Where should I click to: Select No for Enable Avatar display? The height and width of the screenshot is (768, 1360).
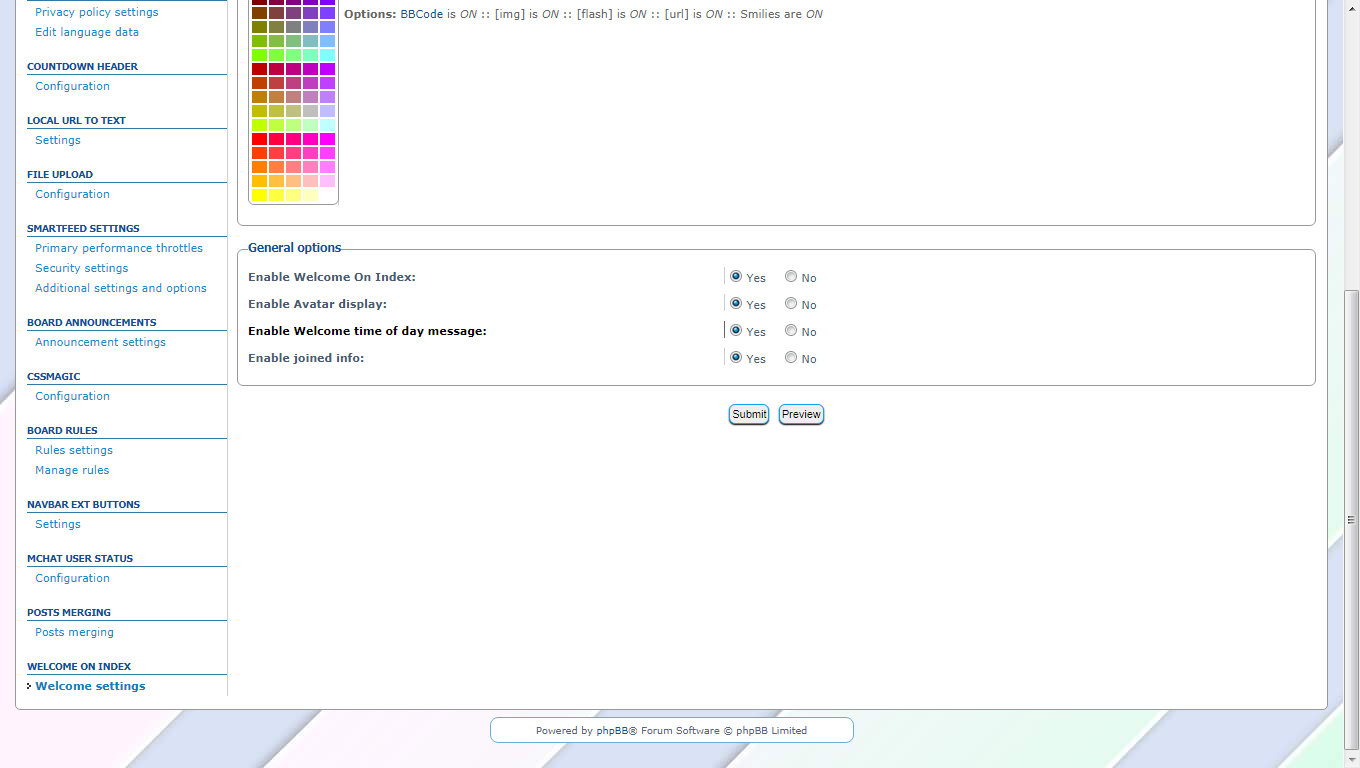791,304
